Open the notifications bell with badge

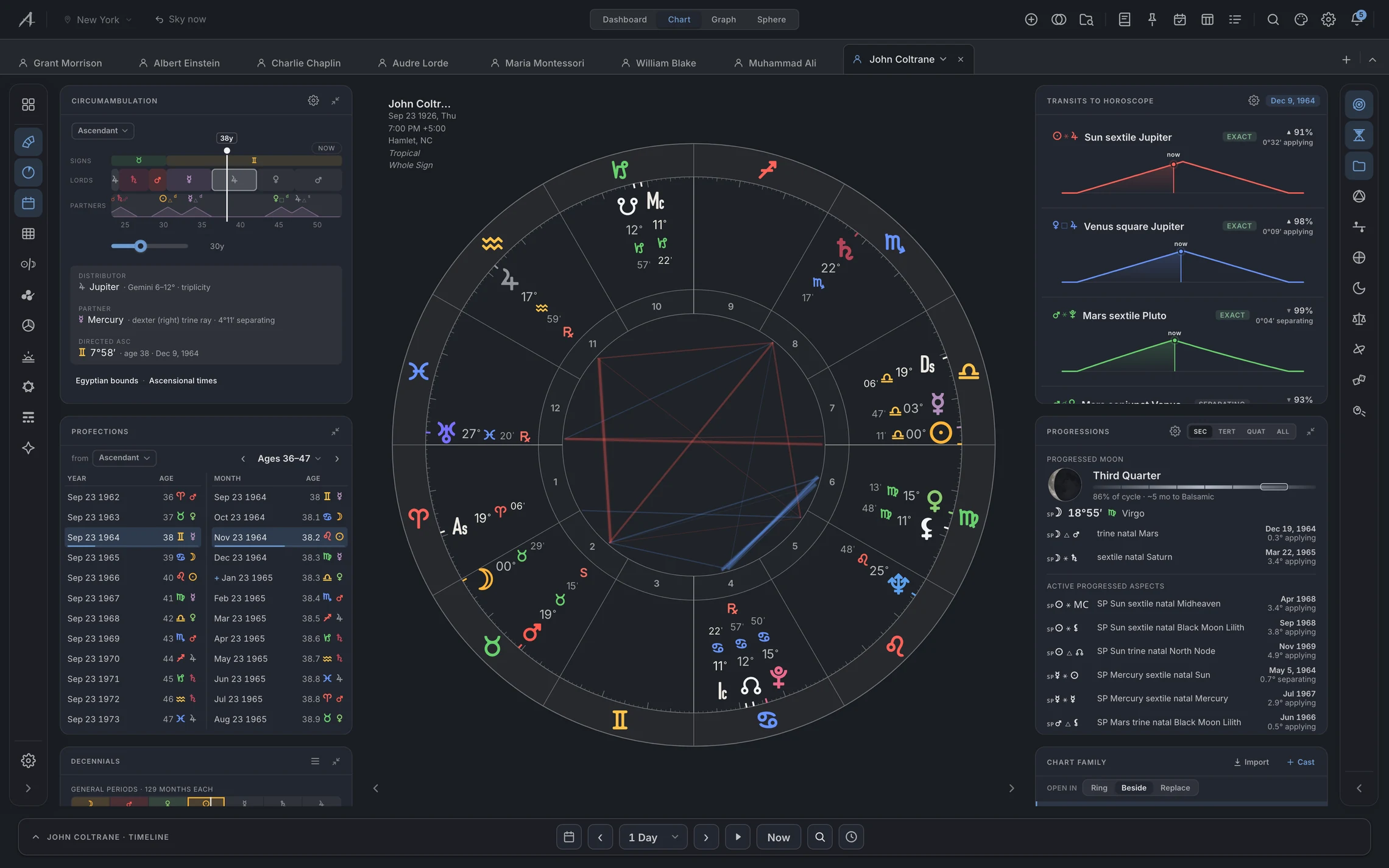point(1357,19)
